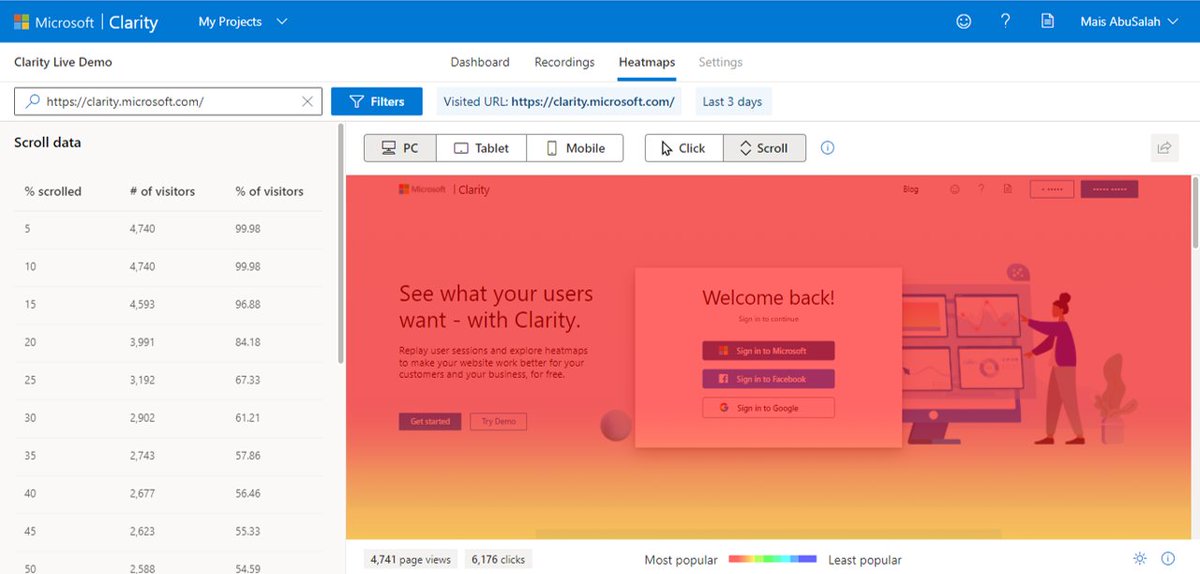Switch to Click heatmap mode
Image resolution: width=1200 pixels, height=574 pixels.
click(x=683, y=148)
